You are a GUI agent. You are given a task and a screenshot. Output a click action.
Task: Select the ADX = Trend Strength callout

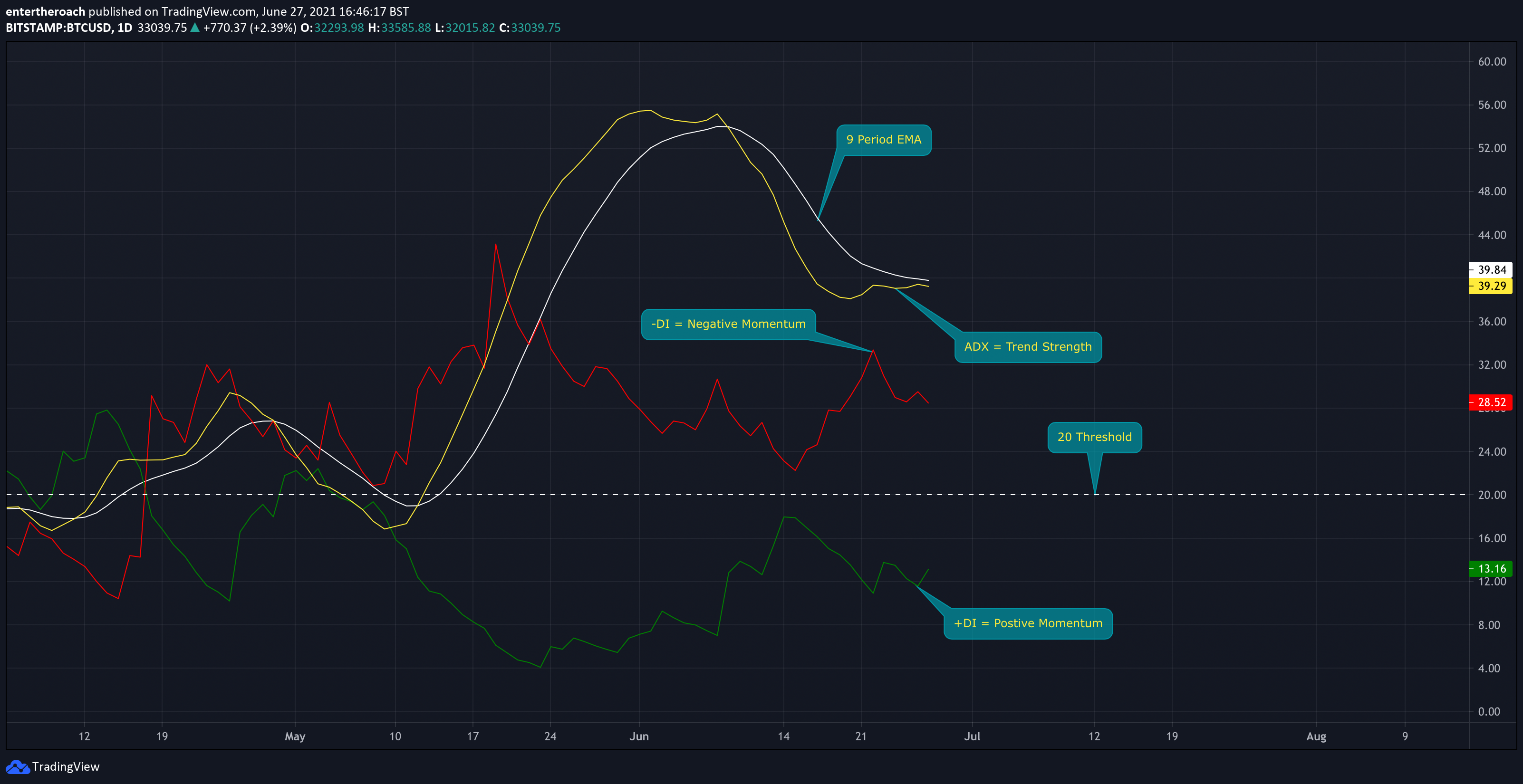[1028, 347]
